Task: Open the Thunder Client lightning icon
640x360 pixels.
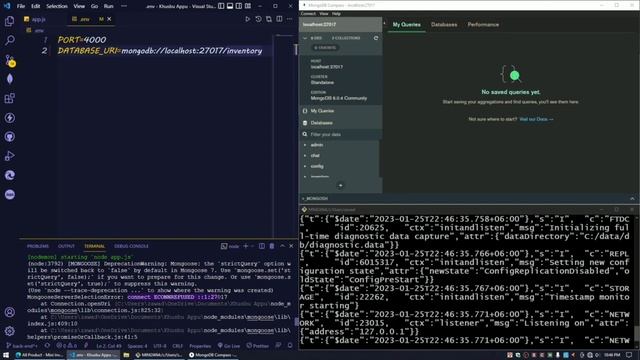Action: 10,118
